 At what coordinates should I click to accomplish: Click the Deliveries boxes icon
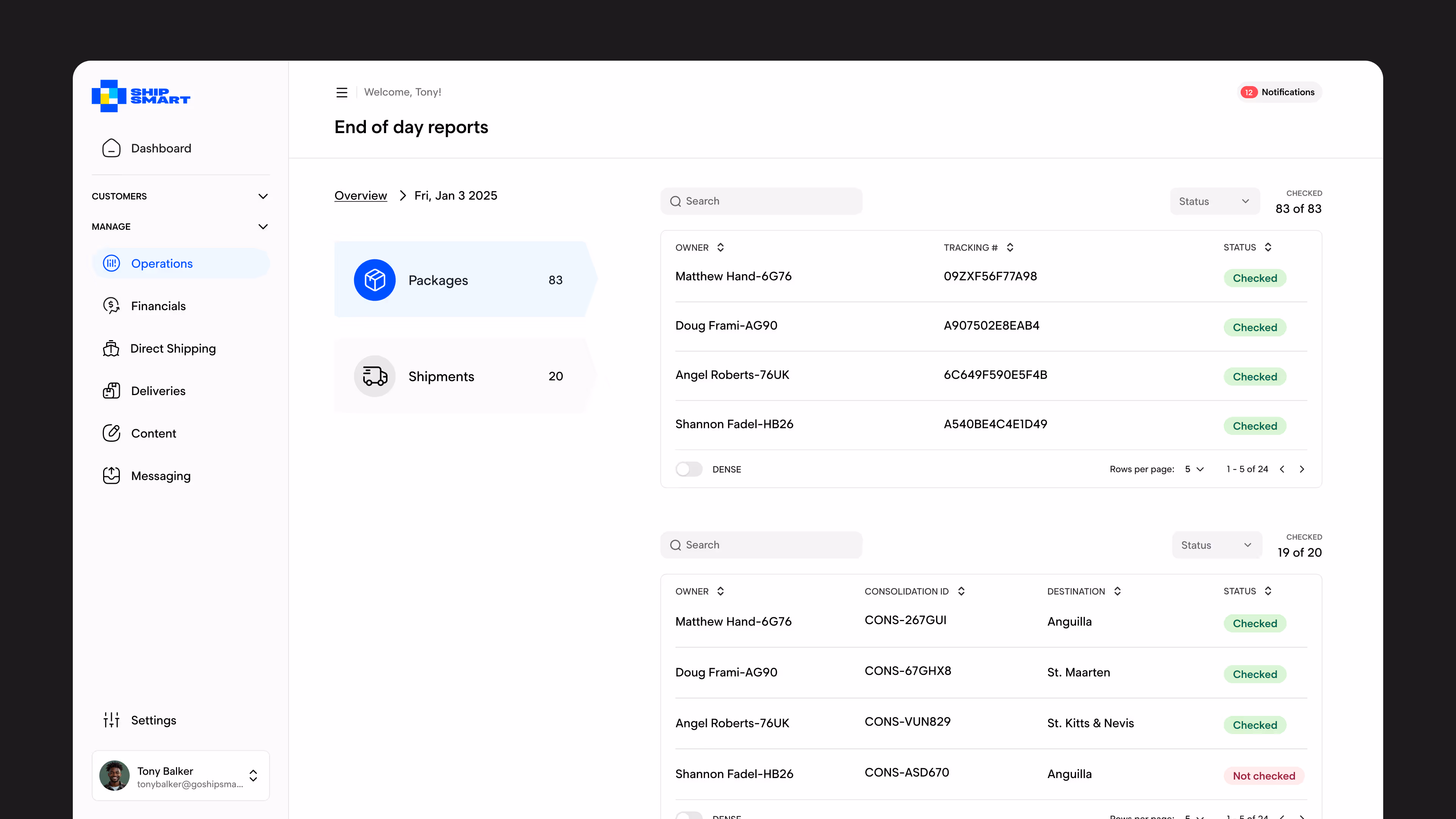pos(111,391)
